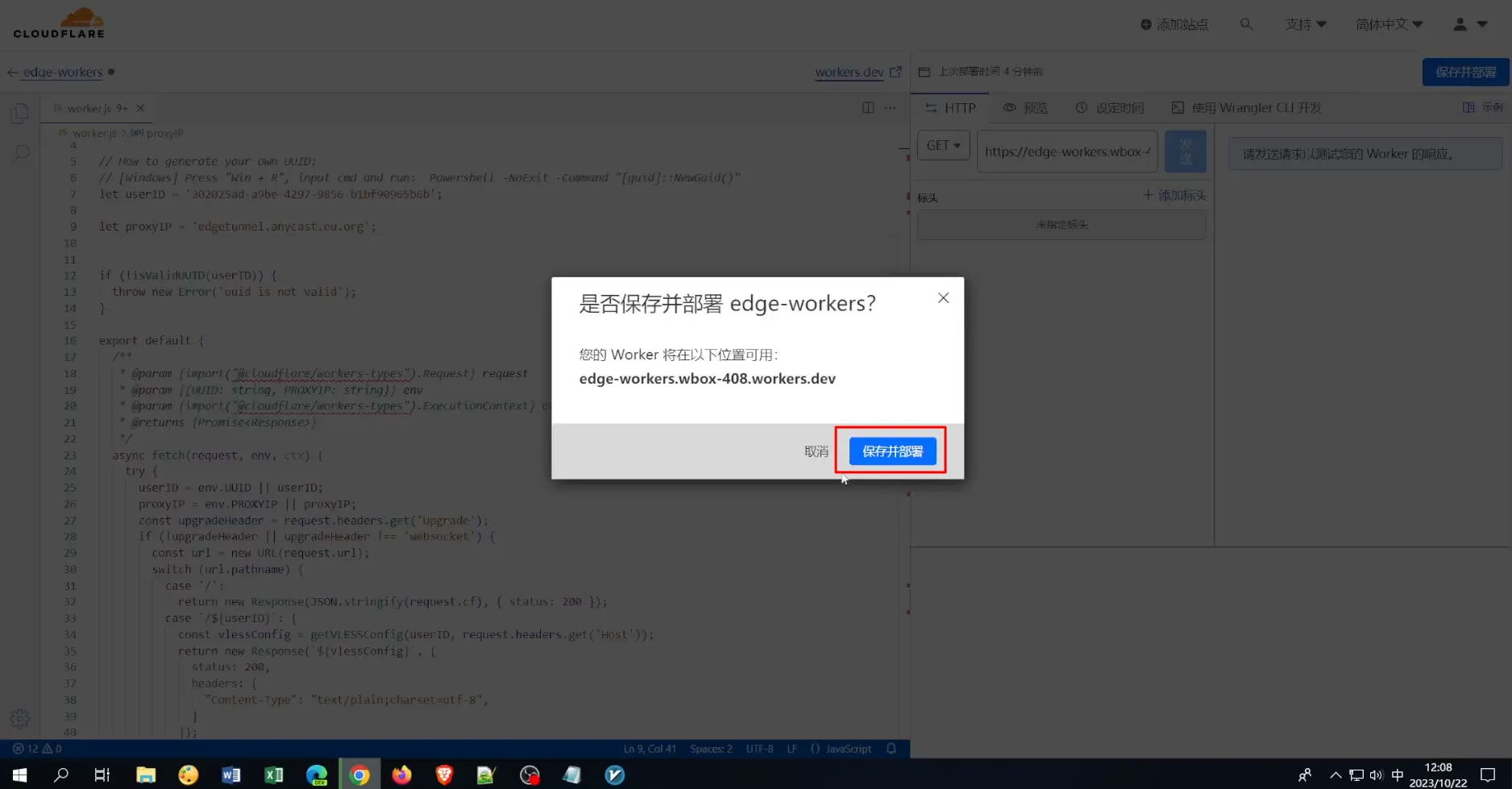Open the Search icon in editor sidebar
This screenshot has width=1512, height=789.
[21, 152]
